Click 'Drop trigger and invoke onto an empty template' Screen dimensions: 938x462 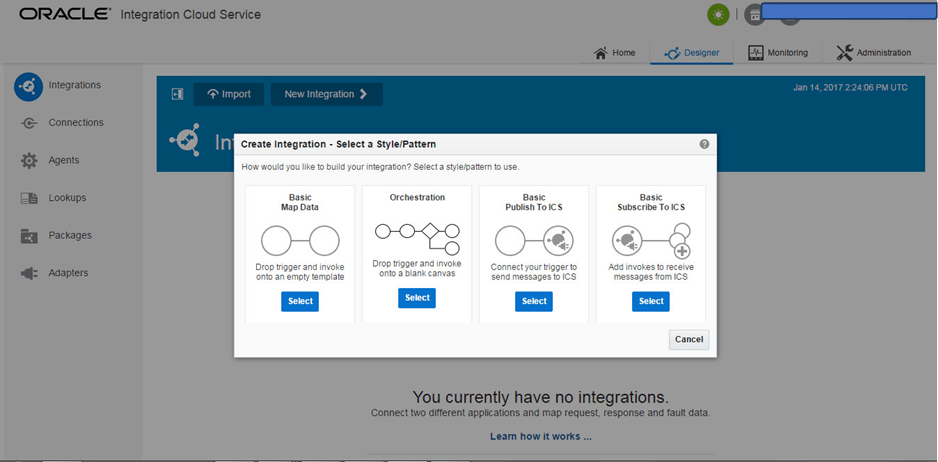coord(300,272)
